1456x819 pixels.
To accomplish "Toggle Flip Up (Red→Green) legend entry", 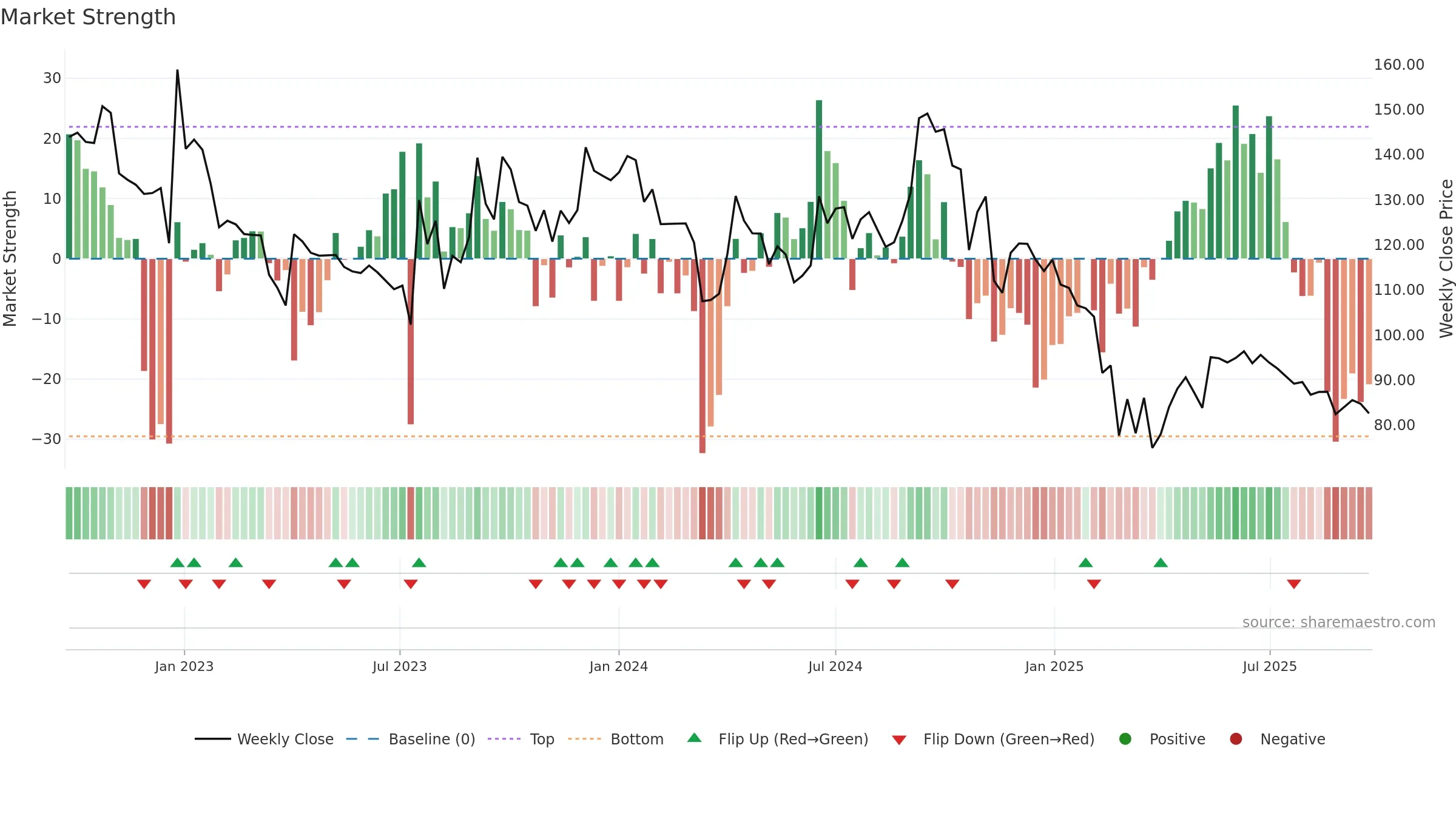I will point(778,739).
